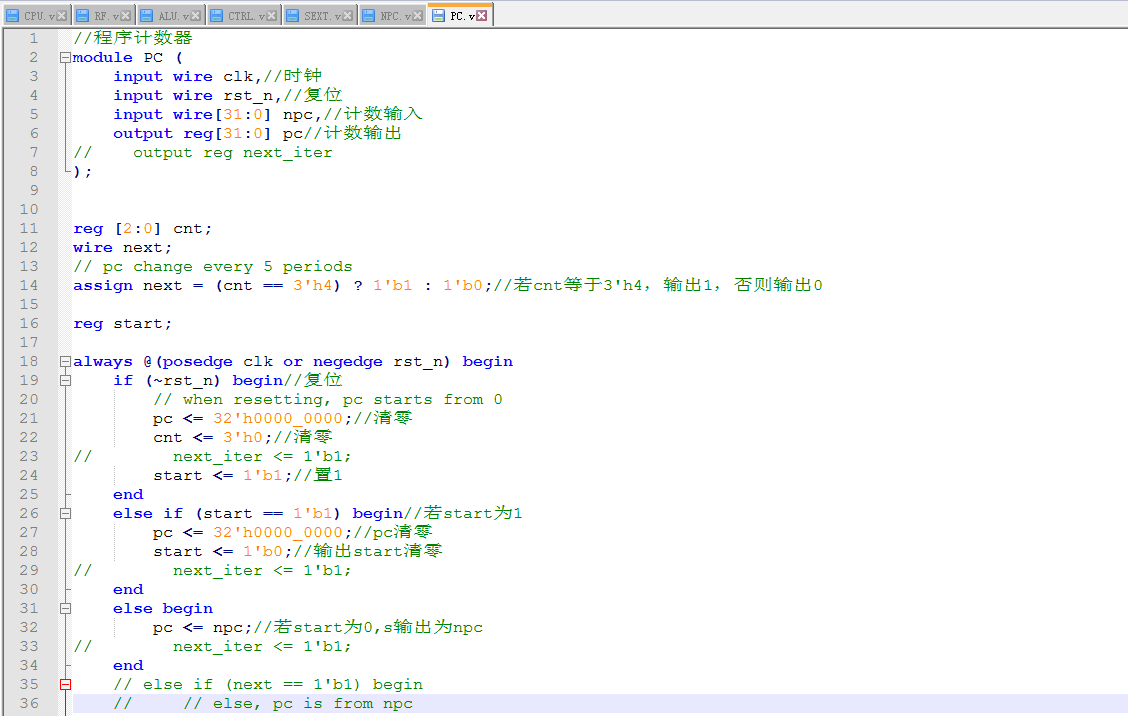This screenshot has height=716, width=1128.
Task: Click 'start <= 1'b1' on line 24
Action: [x=217, y=476]
